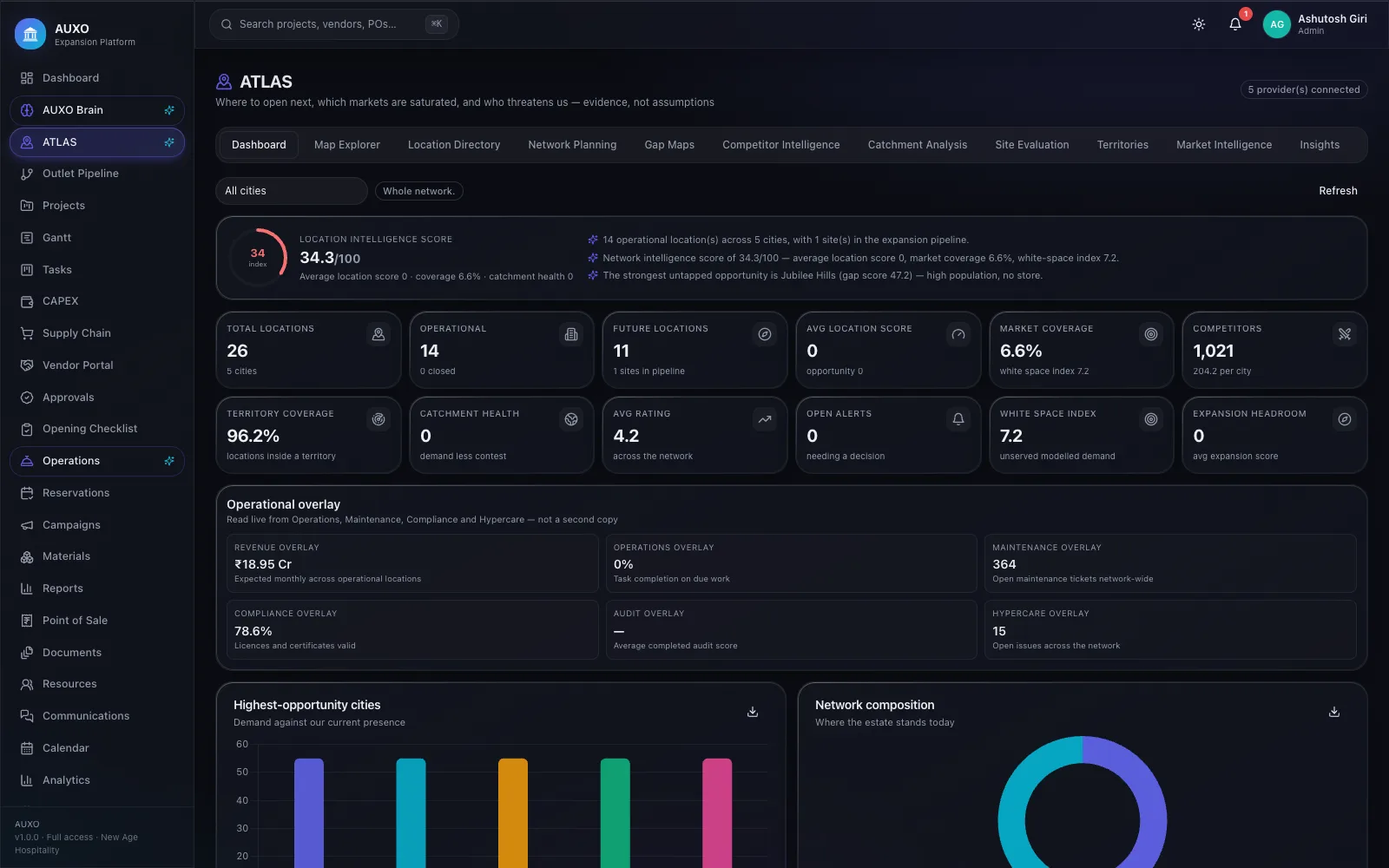
Task: Open Reservations in sidebar
Action: (x=97, y=493)
